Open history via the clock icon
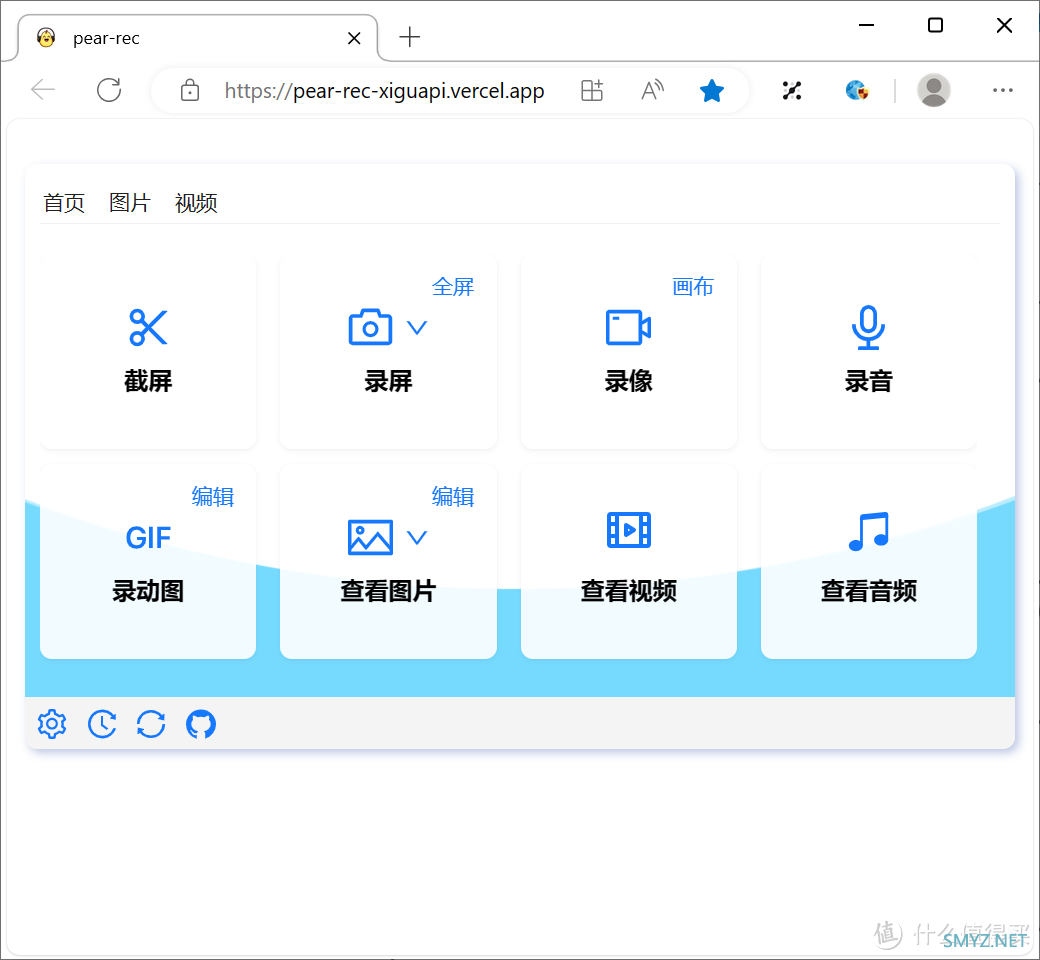This screenshot has height=960, width=1040. click(102, 724)
